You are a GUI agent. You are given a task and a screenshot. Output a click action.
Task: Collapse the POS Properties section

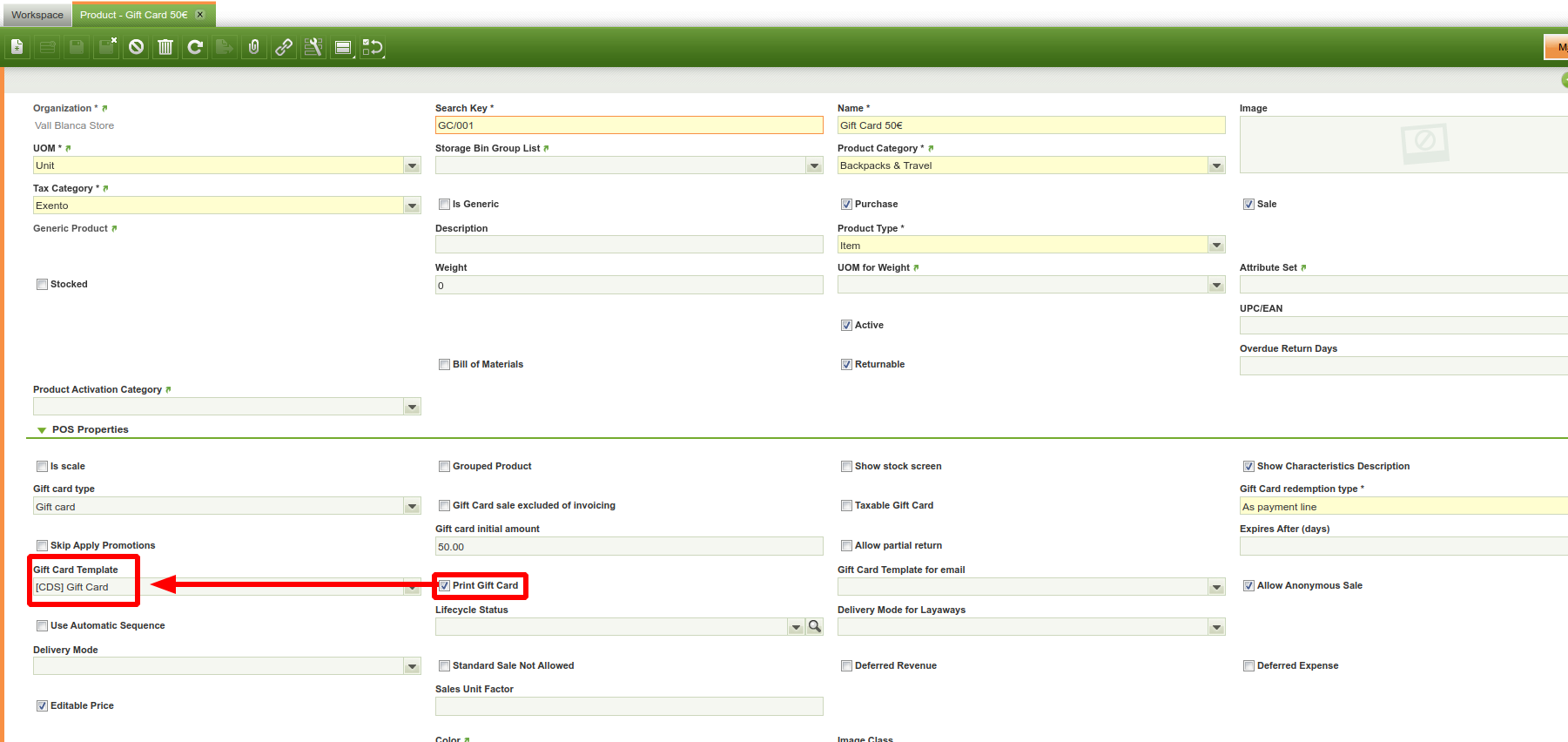click(42, 430)
